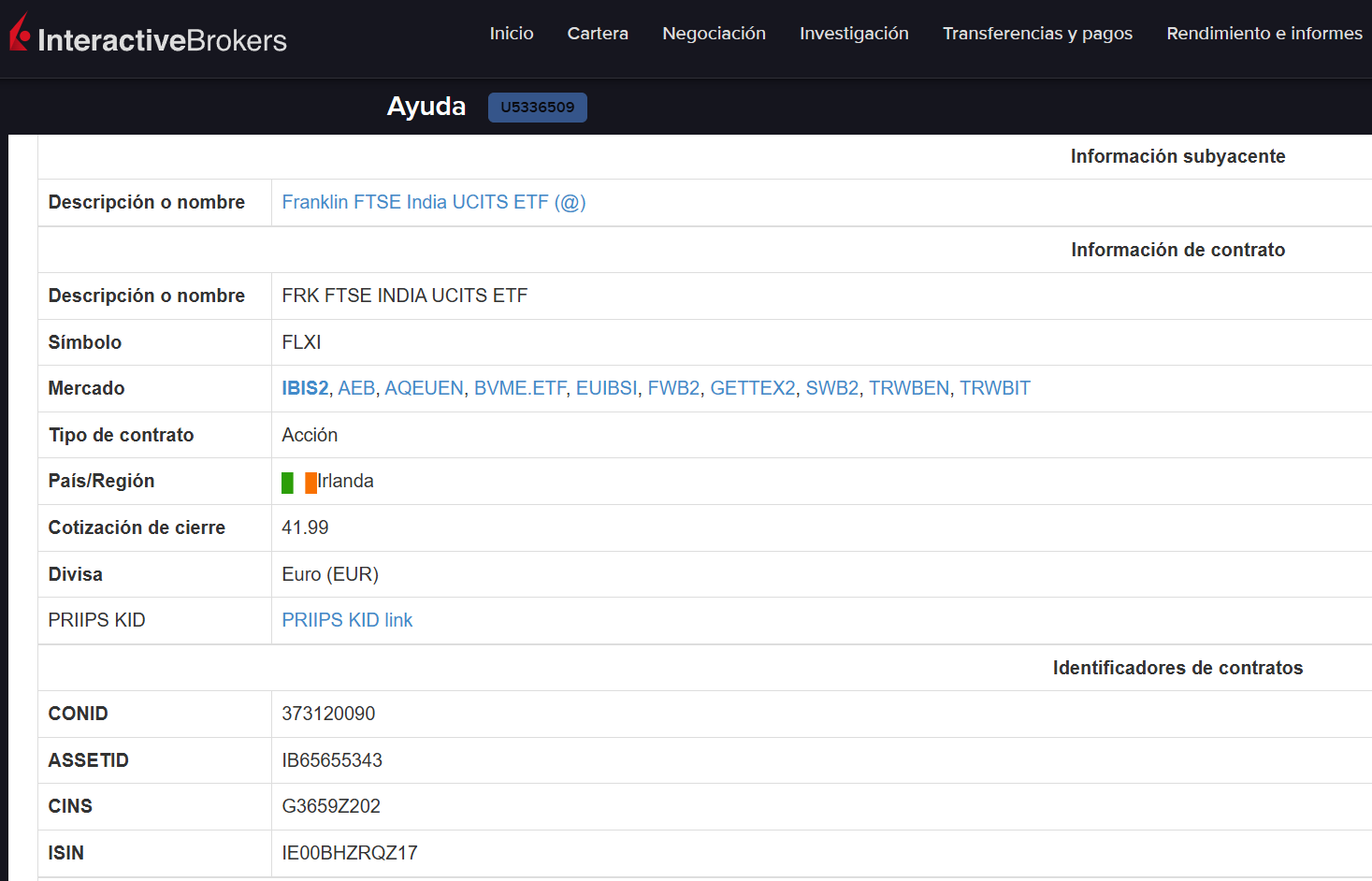The height and width of the screenshot is (881, 1372).
Task: Click the symbol value FLXI
Action: 301,342
